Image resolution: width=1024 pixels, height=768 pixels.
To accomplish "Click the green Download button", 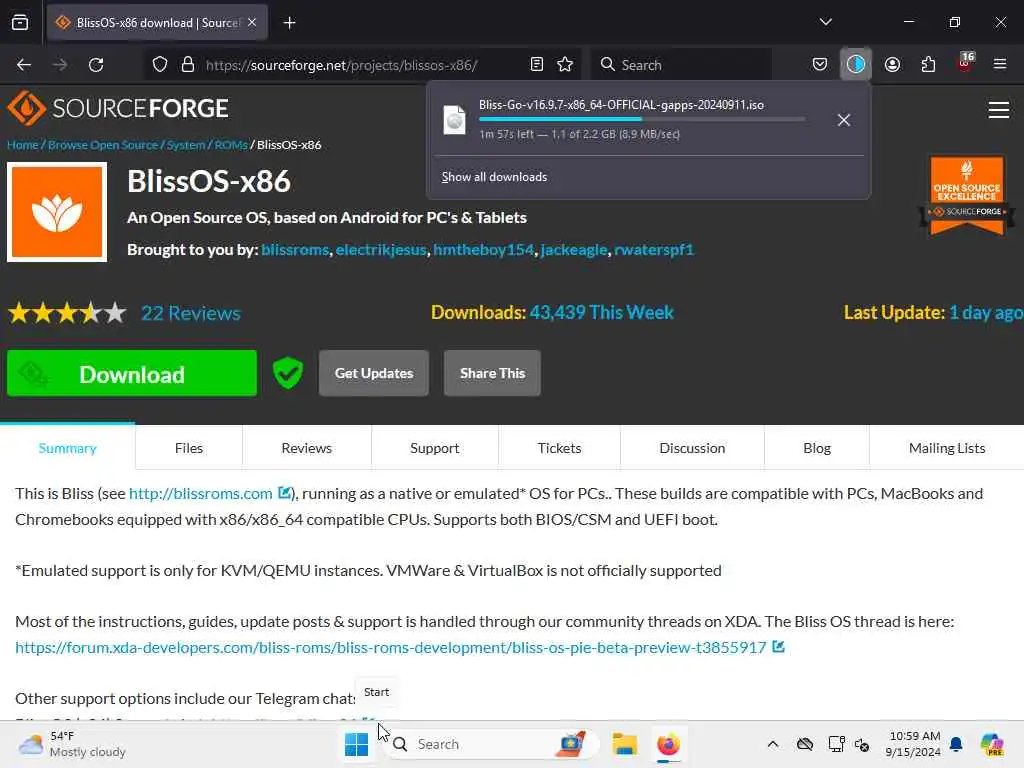I will pyautogui.click(x=132, y=374).
